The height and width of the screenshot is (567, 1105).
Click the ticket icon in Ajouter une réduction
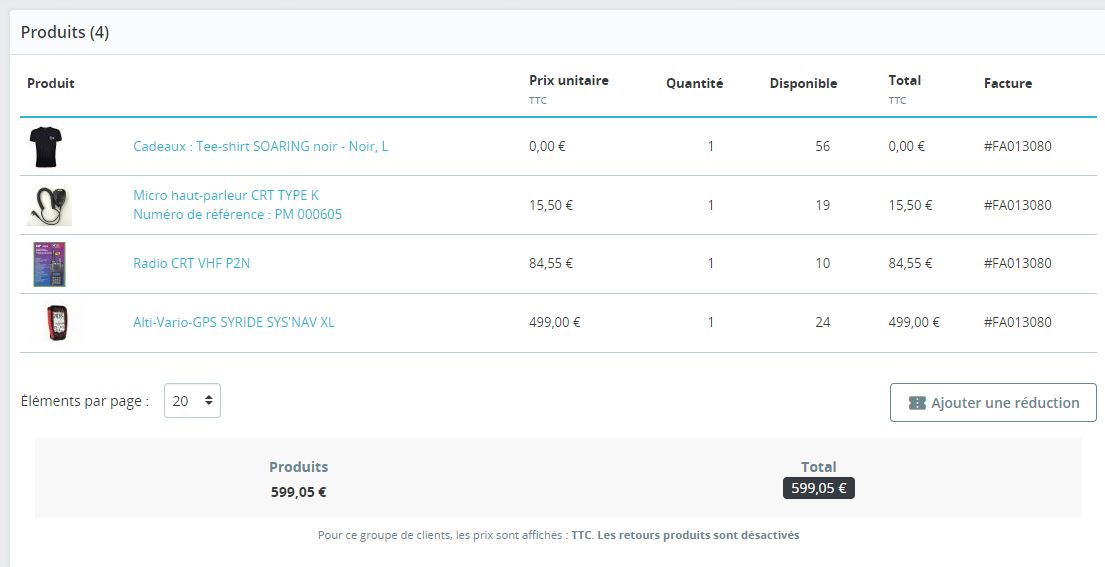[x=917, y=403]
